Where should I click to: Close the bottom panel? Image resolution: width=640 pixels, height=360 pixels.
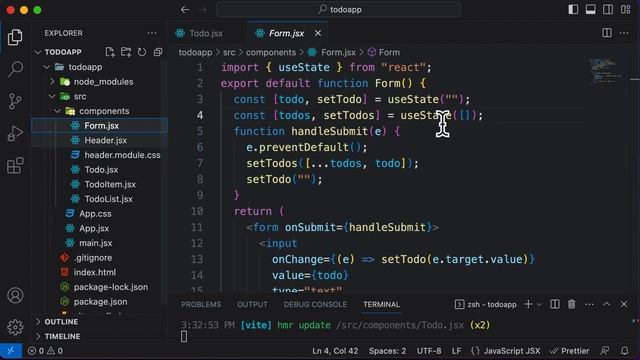[x=624, y=304]
